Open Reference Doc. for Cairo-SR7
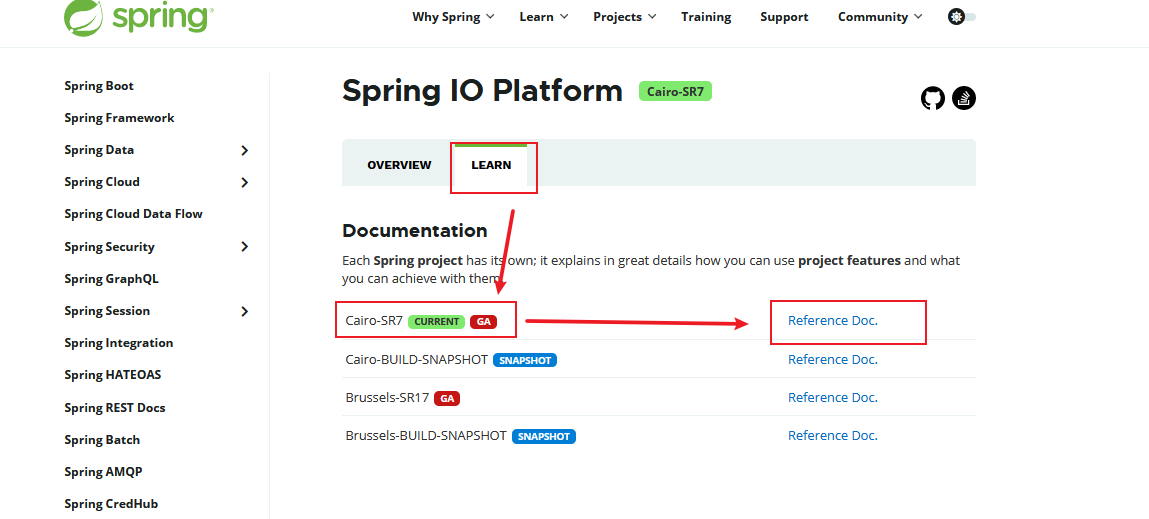 coord(832,320)
